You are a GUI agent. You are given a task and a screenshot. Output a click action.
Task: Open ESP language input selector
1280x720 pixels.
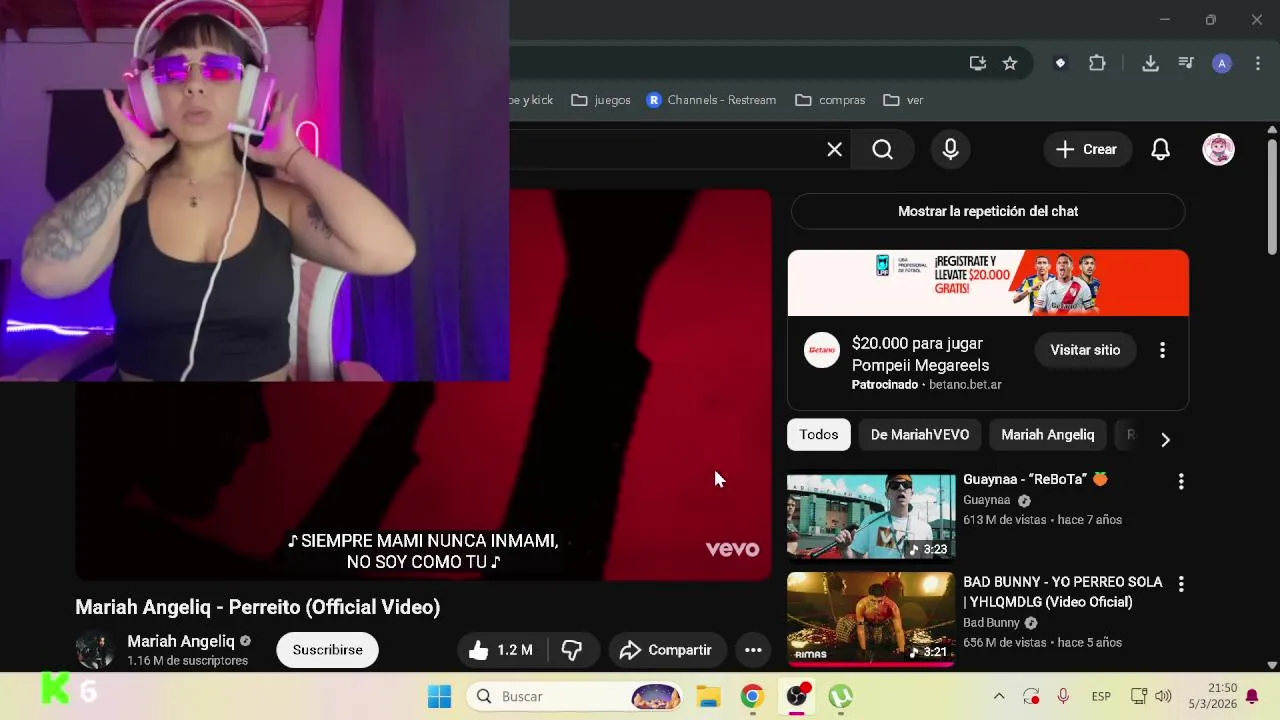coord(1101,696)
